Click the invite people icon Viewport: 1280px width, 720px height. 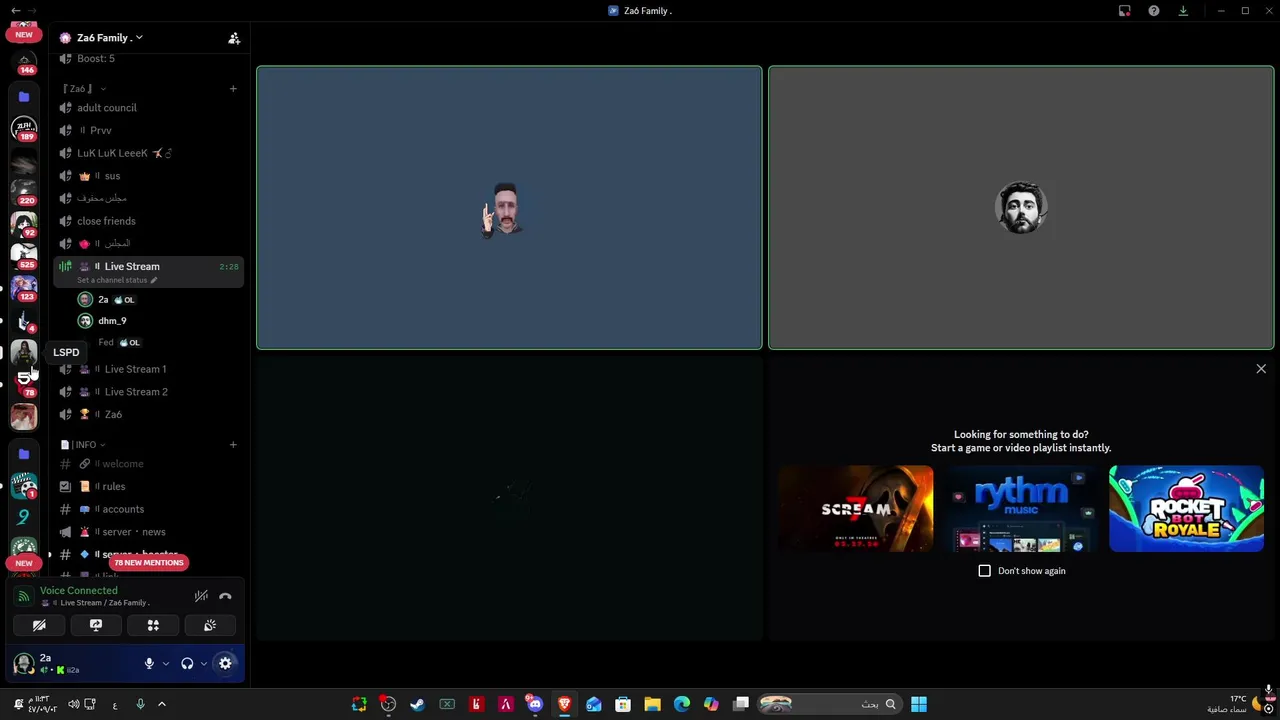234,38
